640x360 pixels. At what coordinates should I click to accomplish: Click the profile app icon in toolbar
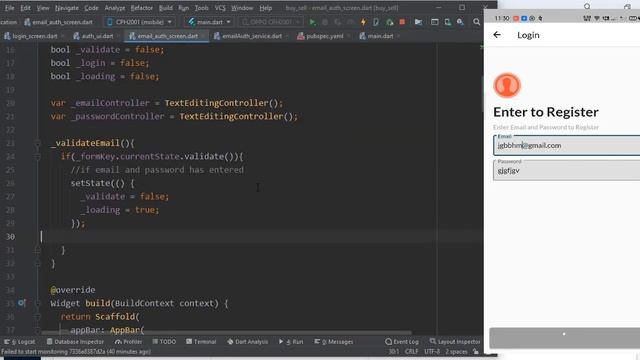[x=350, y=22]
